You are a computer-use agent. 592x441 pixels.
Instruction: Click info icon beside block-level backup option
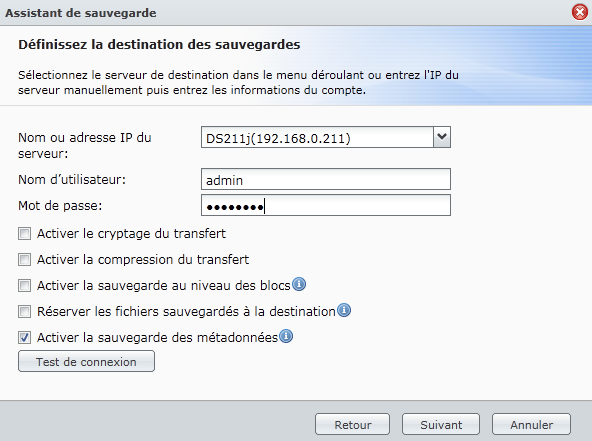coord(299,284)
